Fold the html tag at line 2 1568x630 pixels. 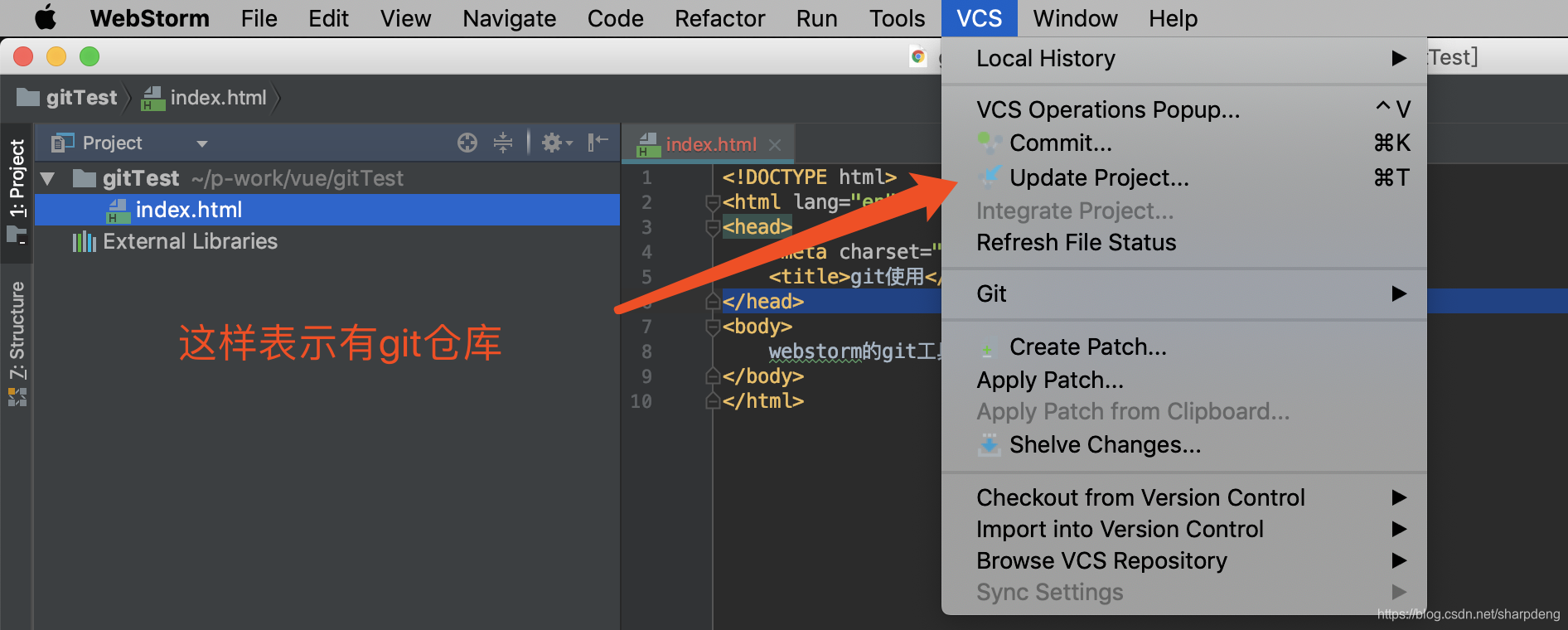711,202
